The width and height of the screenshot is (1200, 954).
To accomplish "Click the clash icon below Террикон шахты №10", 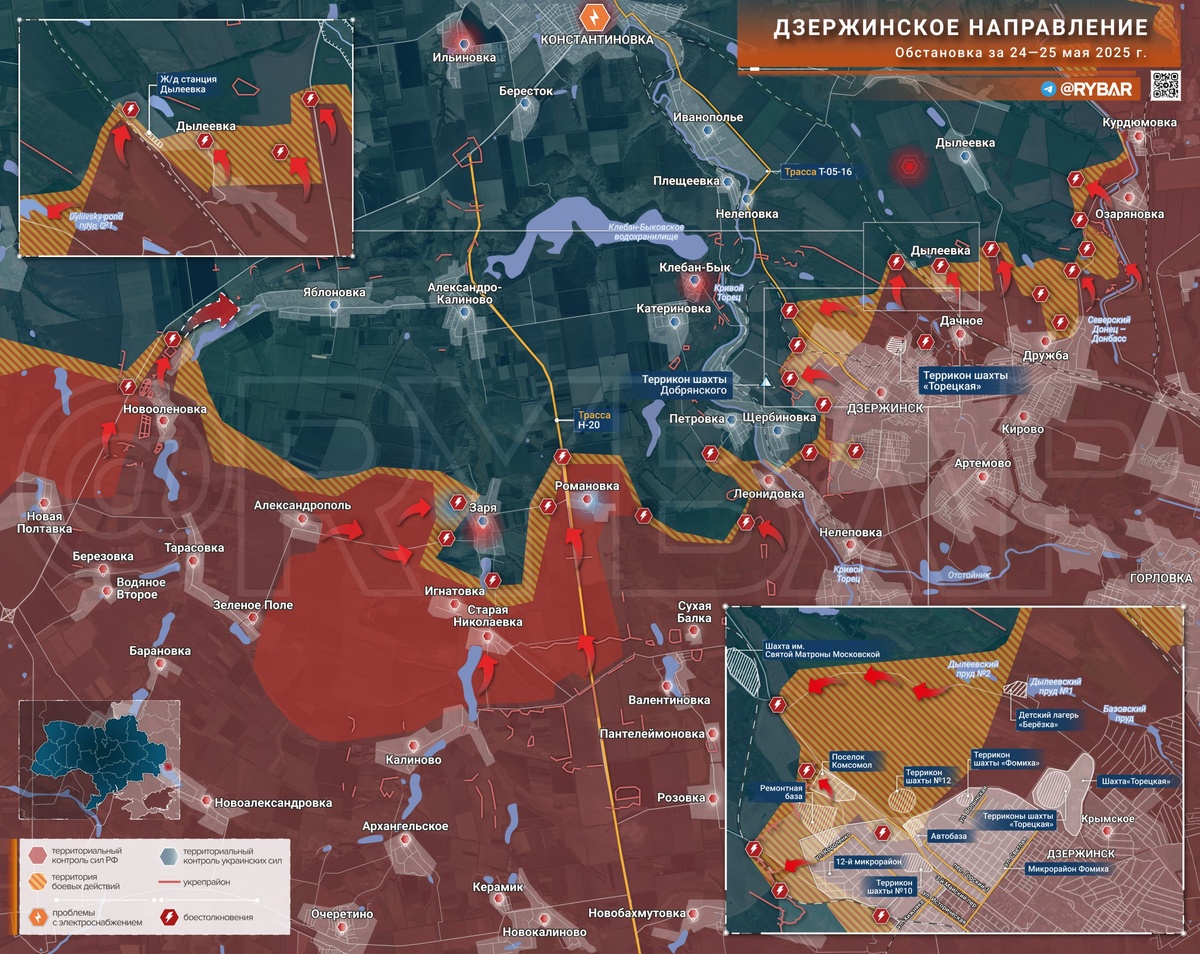I will [x=881, y=916].
